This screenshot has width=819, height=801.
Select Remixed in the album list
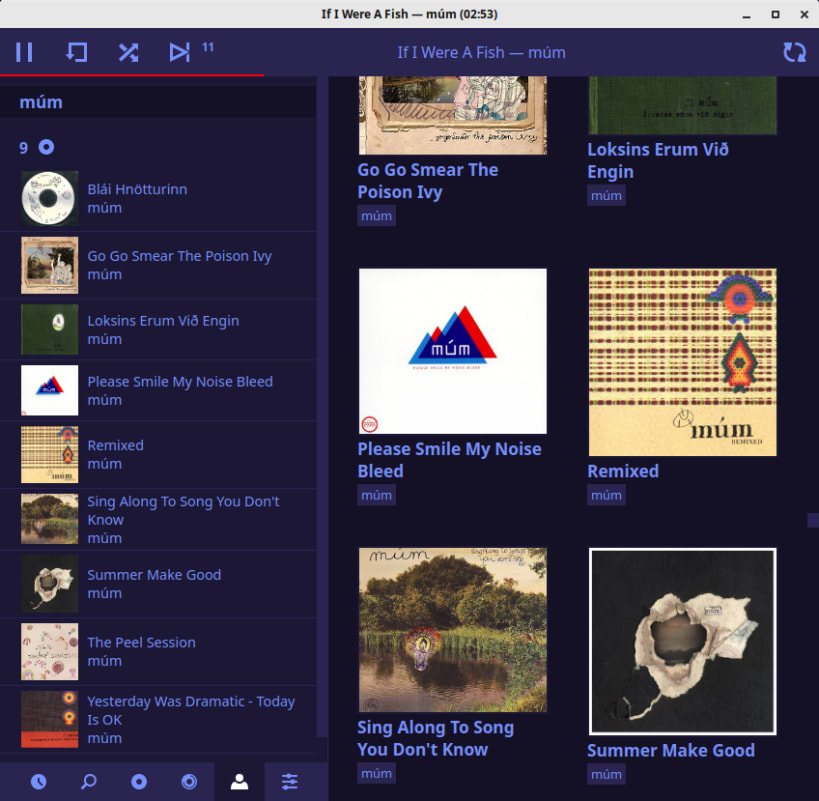[x=158, y=454]
